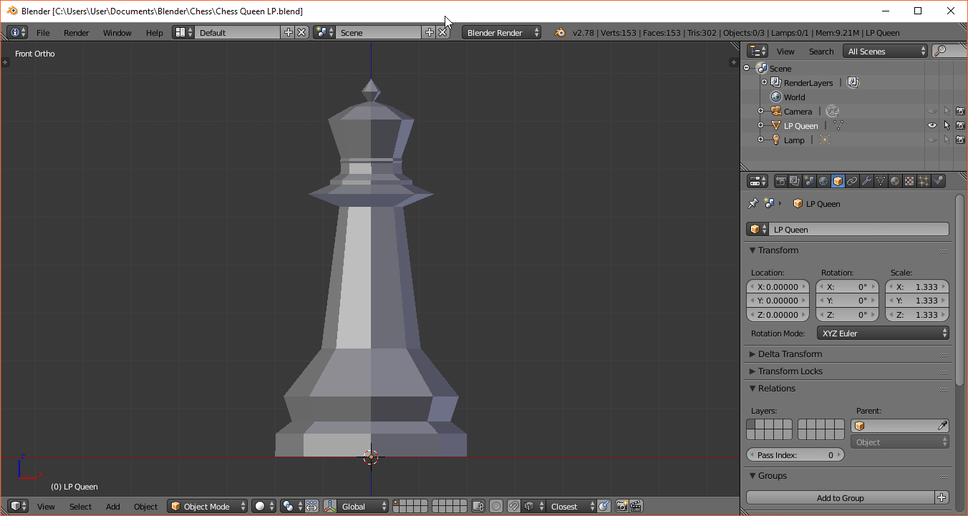
Task: Click Search in the outliner header
Action: 821,51
